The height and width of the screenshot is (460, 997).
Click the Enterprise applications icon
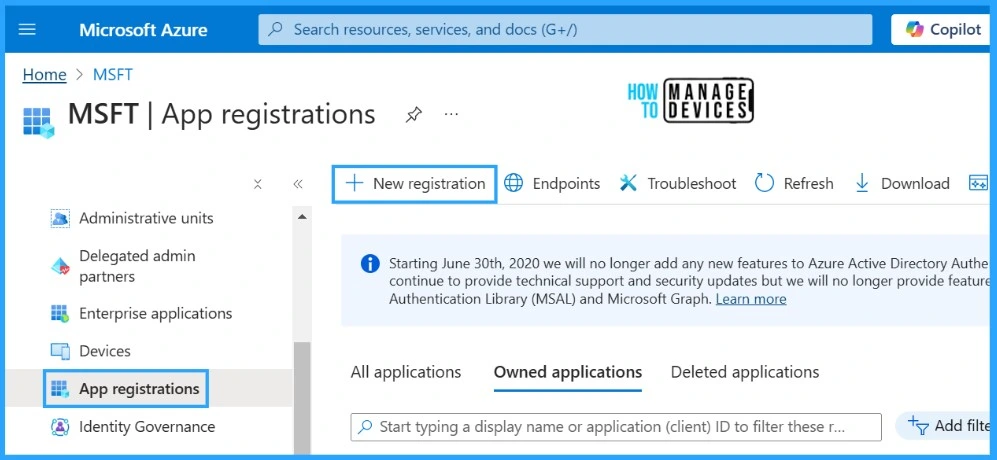(x=60, y=314)
